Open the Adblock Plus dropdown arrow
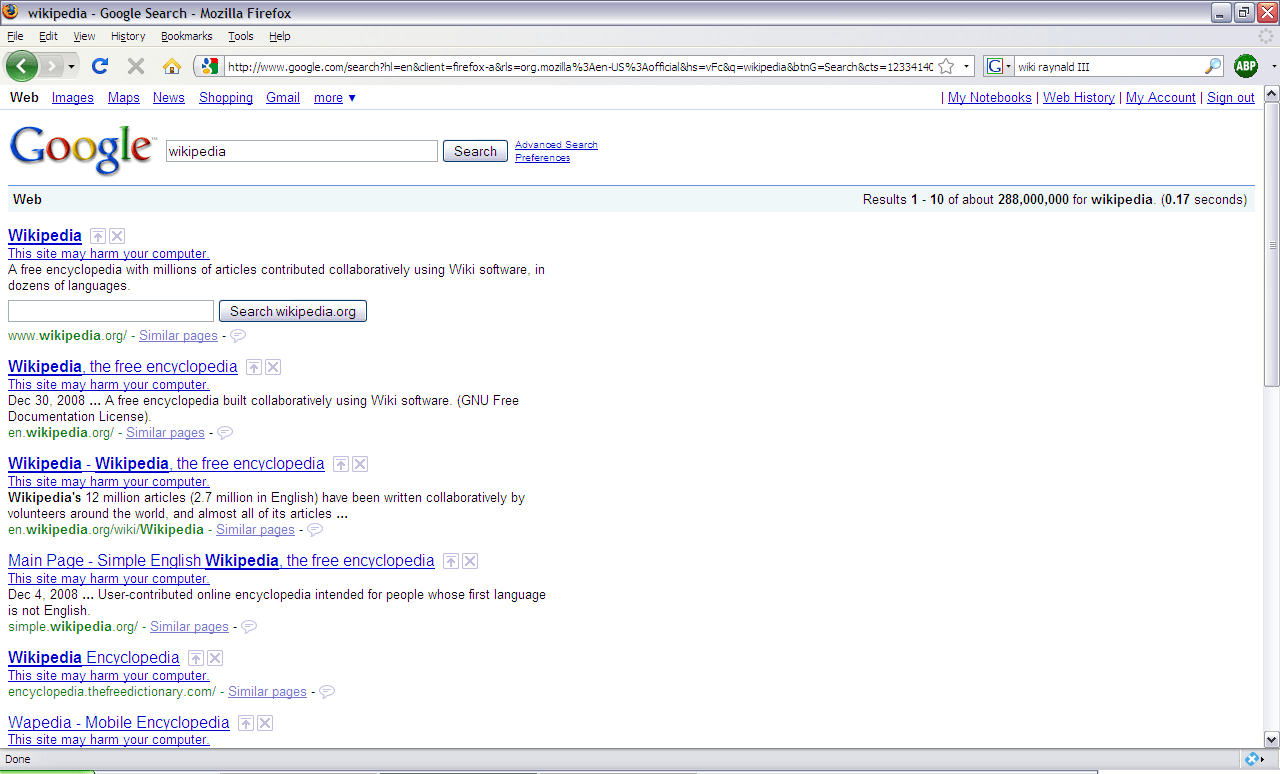The width and height of the screenshot is (1280, 774). (x=1274, y=66)
